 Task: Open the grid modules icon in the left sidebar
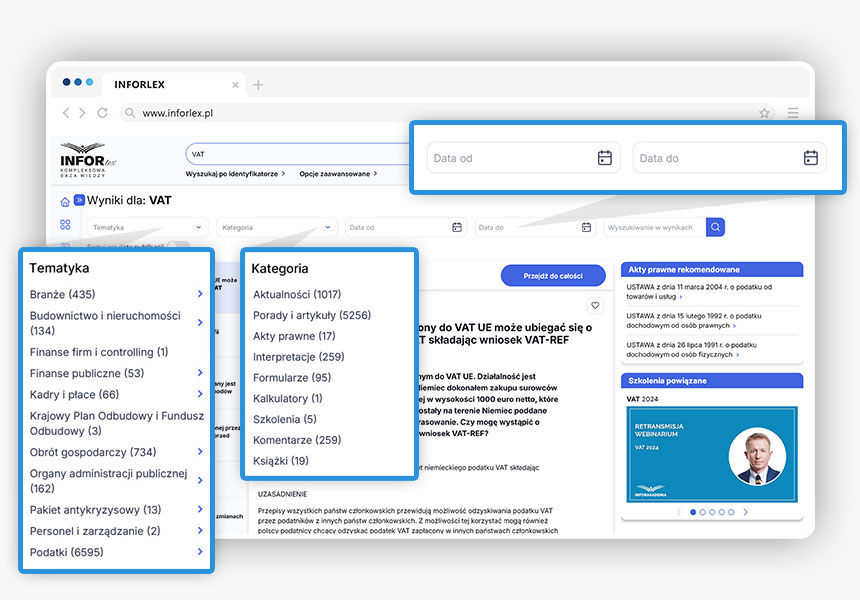(x=65, y=225)
